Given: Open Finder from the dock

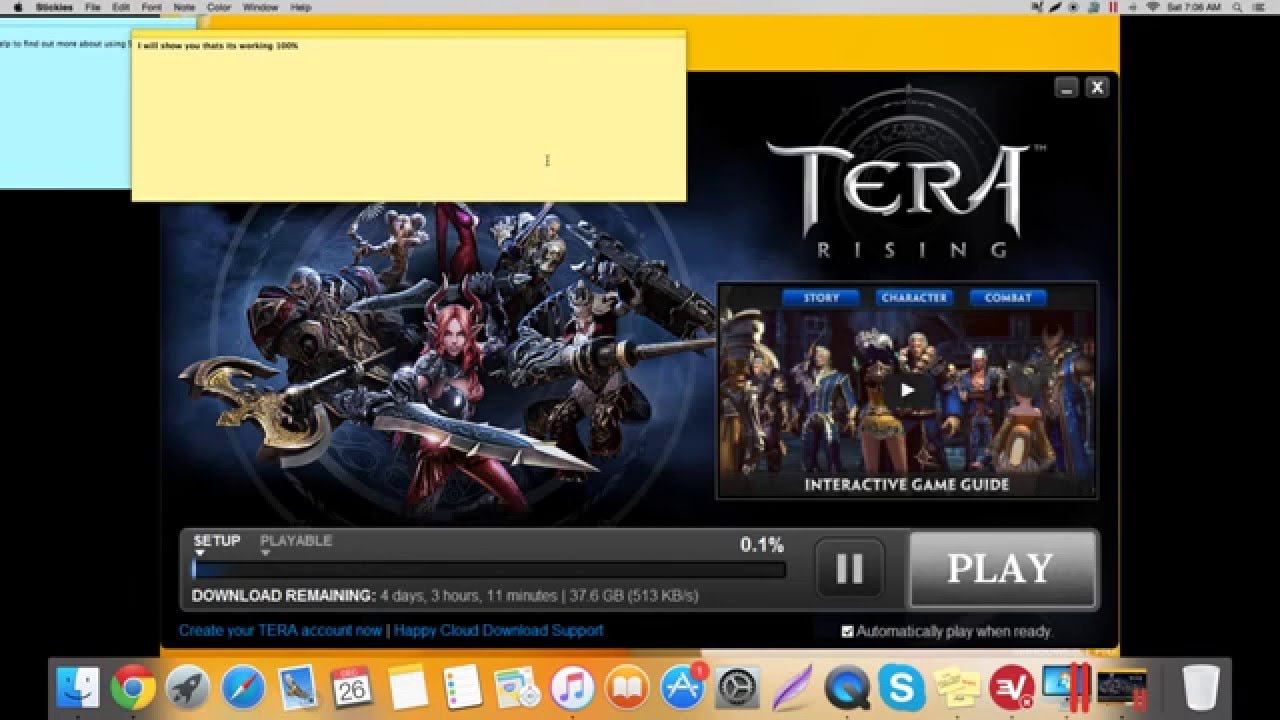Looking at the screenshot, I should 78,687.
